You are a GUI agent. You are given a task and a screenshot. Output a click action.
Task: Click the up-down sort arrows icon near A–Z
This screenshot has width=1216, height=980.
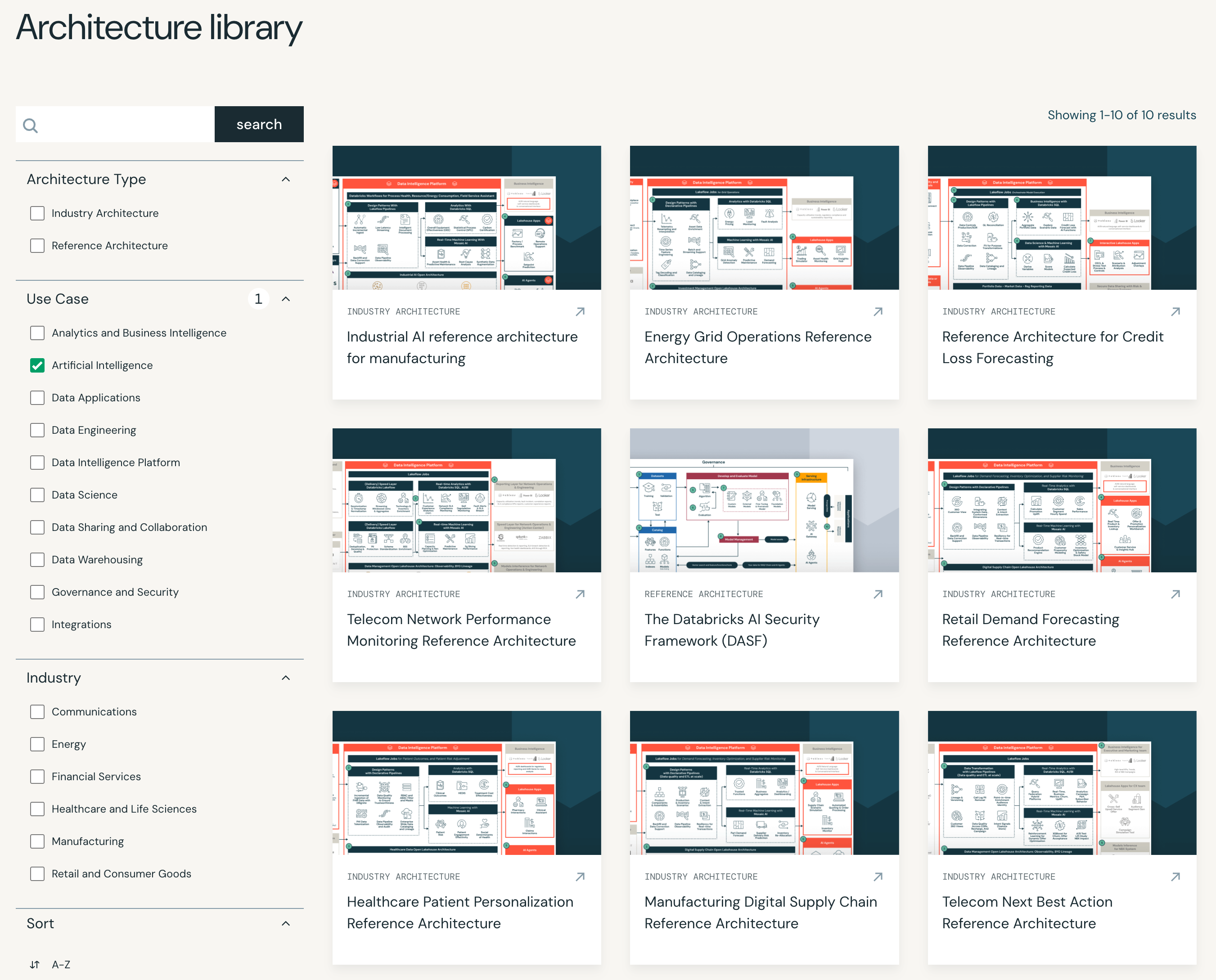(x=35, y=964)
